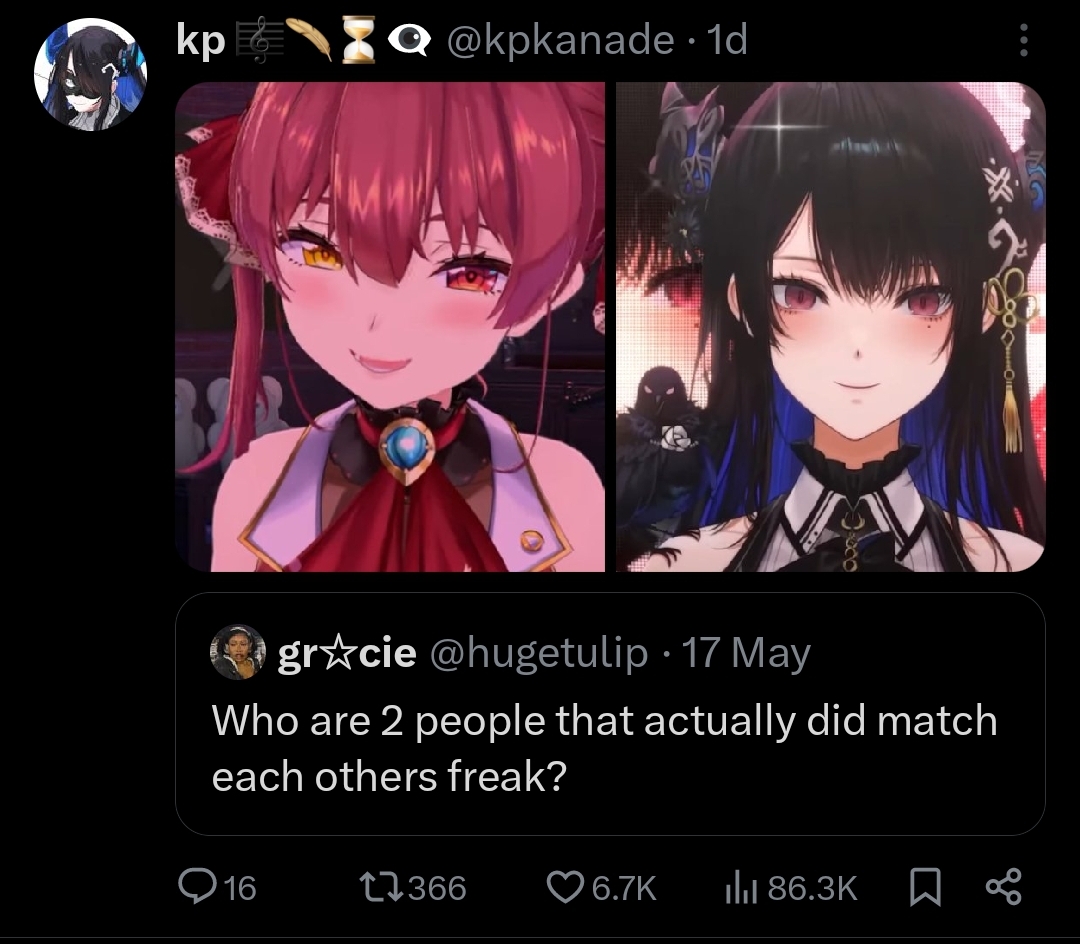
Task: Click the kp display name
Action: (200, 41)
